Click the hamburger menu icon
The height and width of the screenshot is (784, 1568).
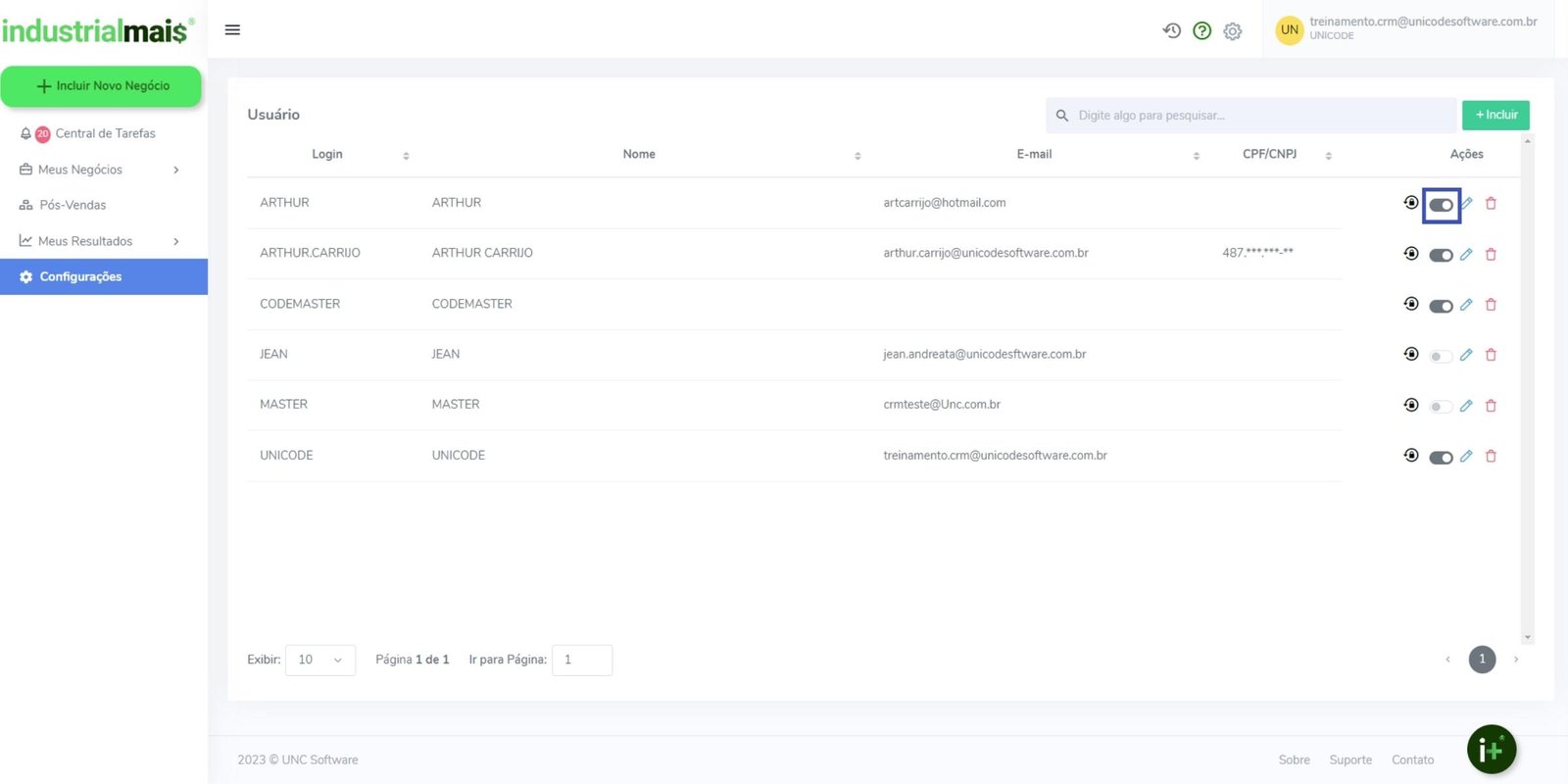(x=232, y=29)
